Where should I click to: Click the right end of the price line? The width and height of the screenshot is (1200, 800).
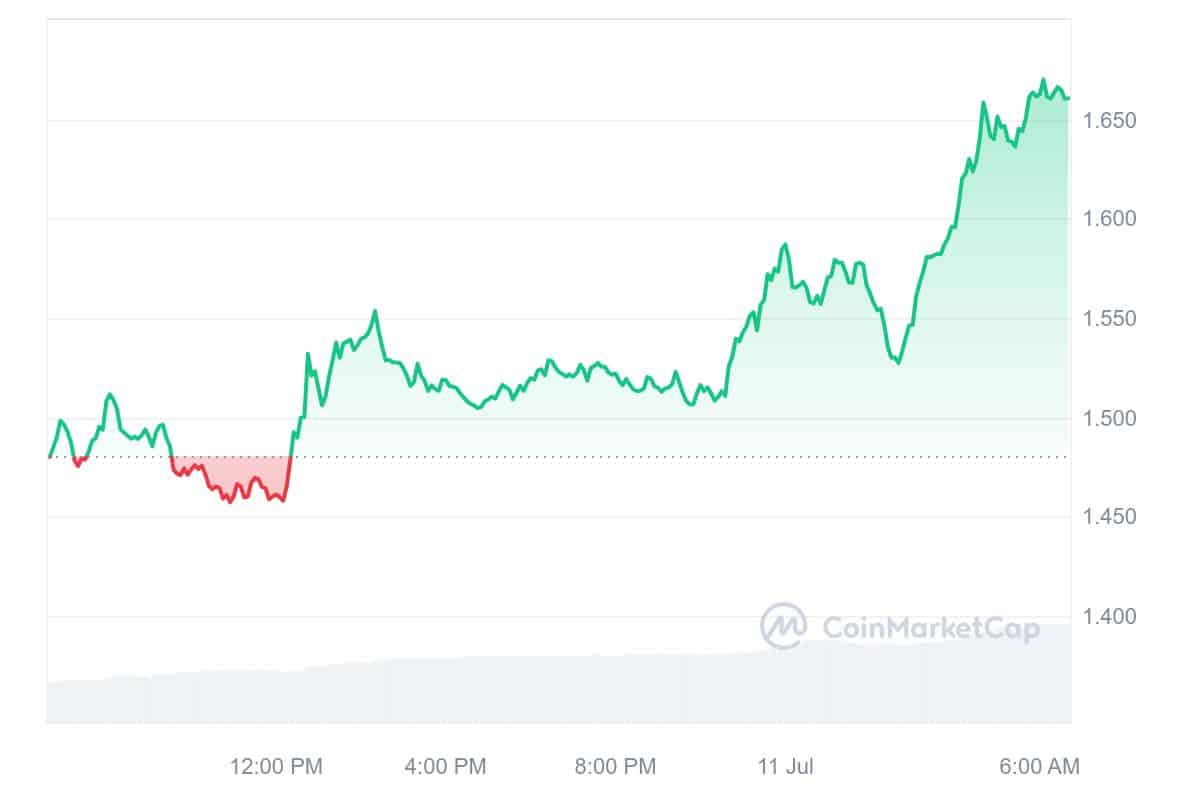(x=1068, y=98)
